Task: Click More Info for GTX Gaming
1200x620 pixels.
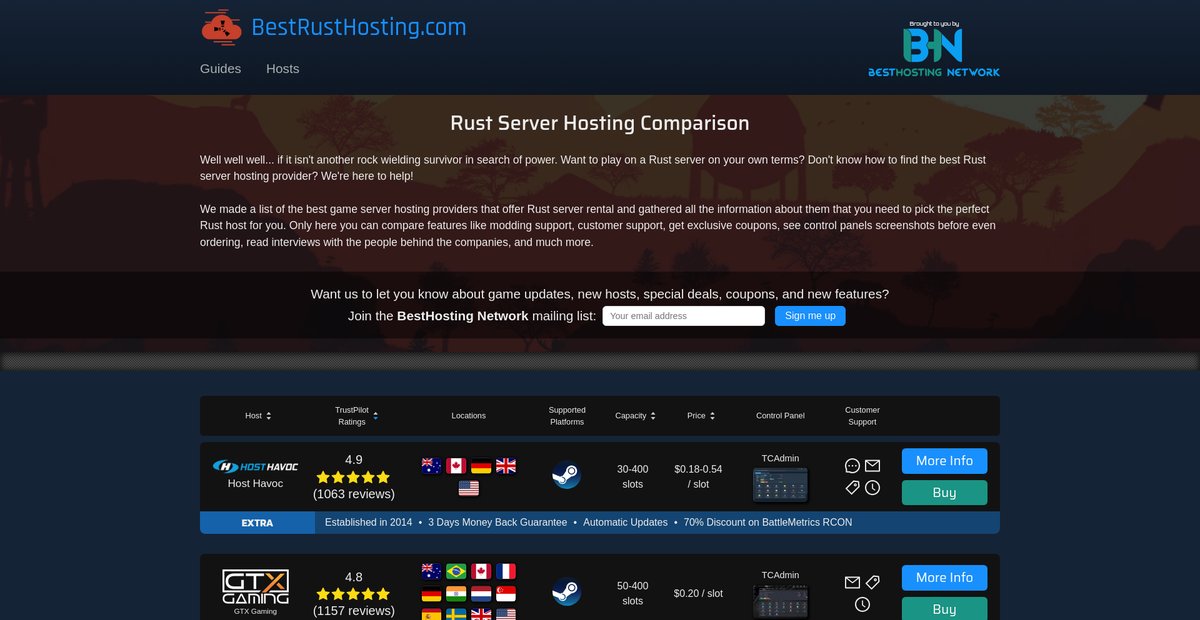Action: tap(944, 578)
